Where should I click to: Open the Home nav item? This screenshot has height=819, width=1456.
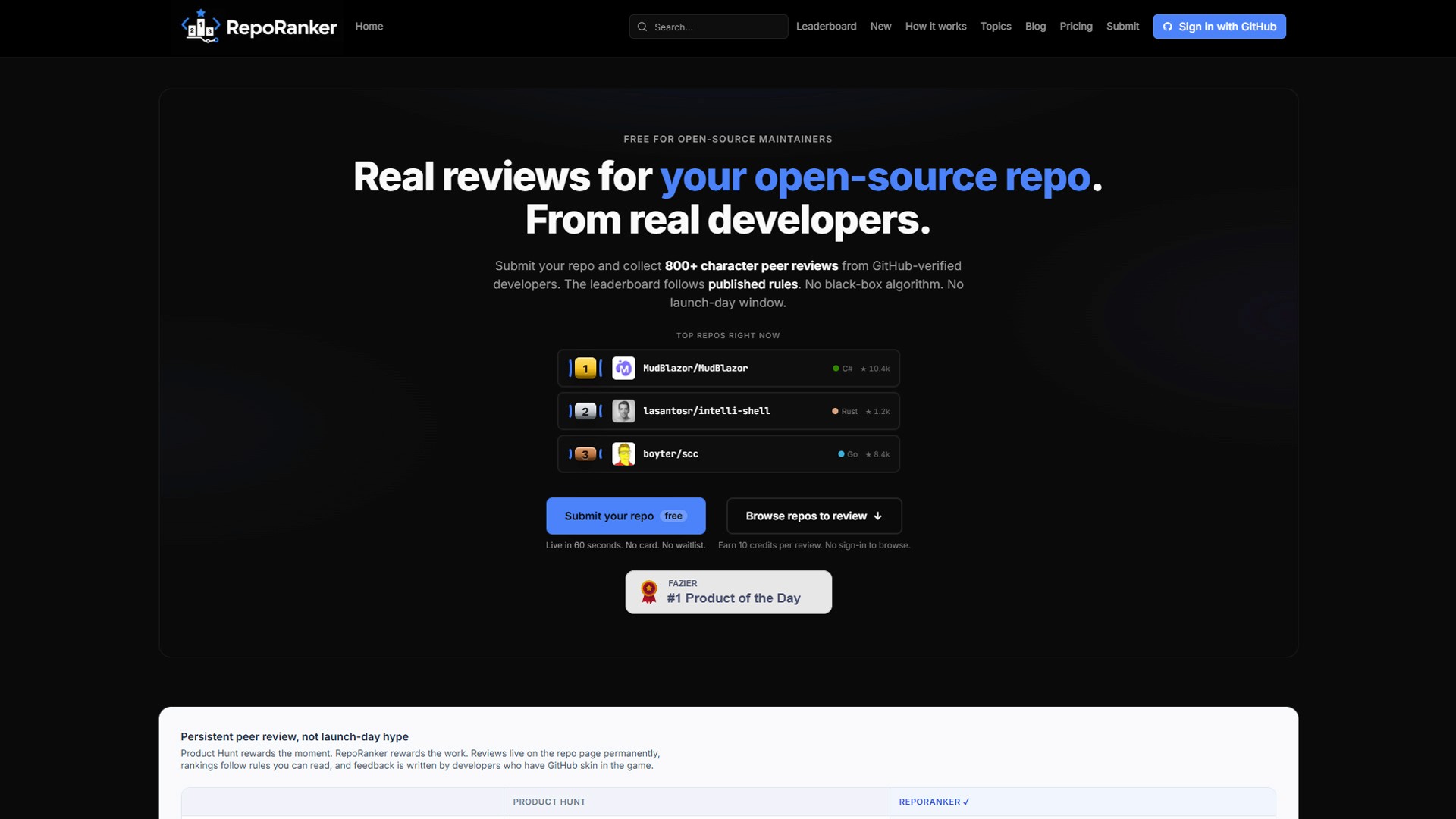(x=369, y=26)
